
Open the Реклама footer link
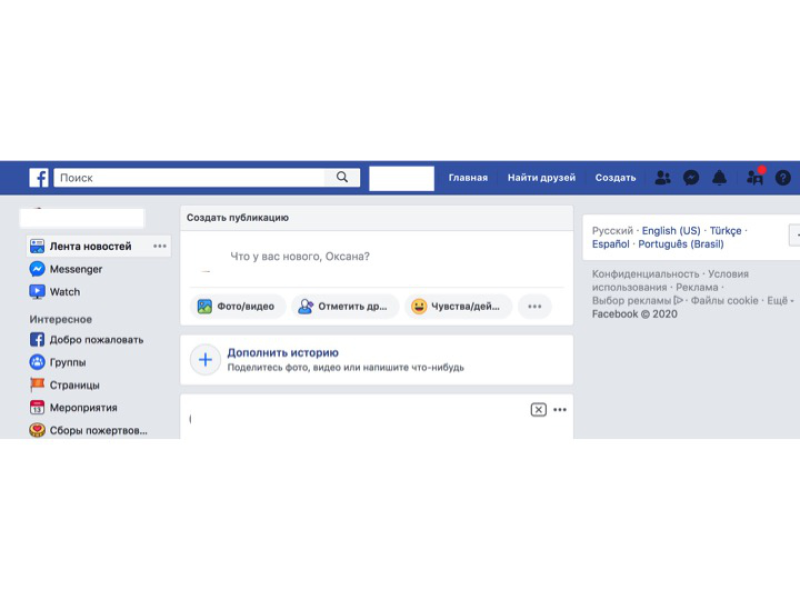[696, 287]
